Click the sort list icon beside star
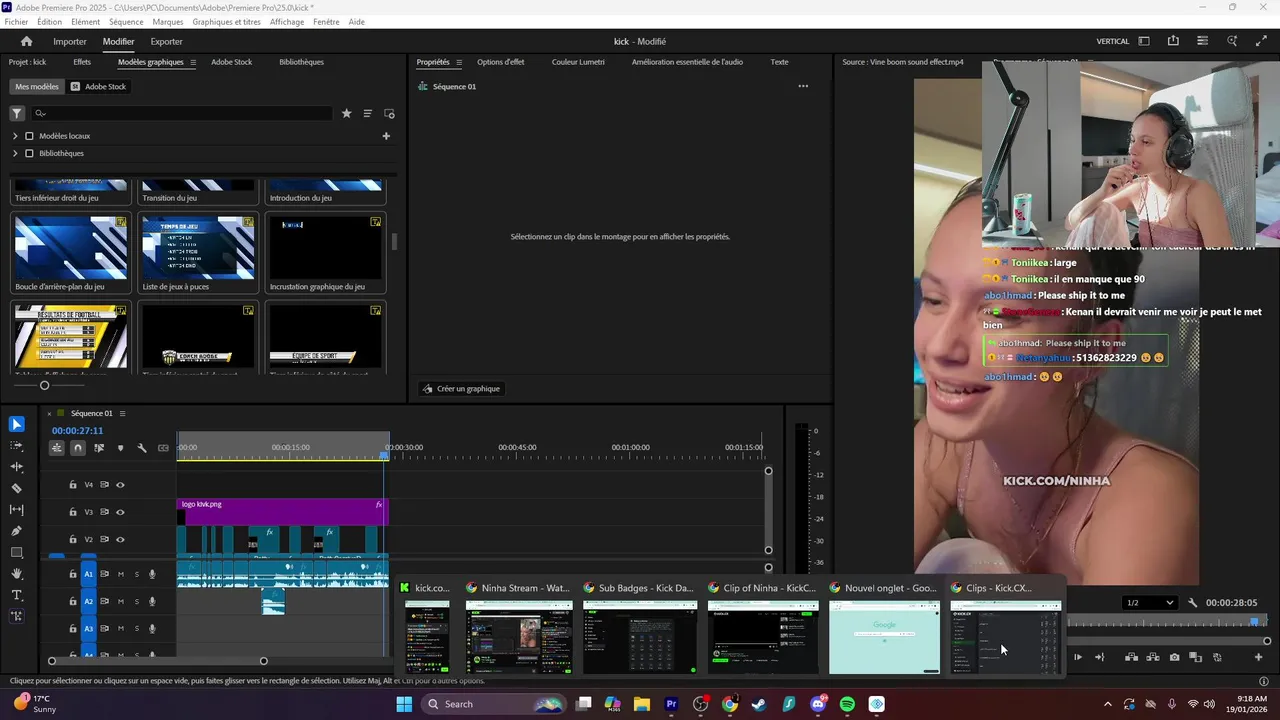The width and height of the screenshot is (1280, 720). [x=367, y=113]
